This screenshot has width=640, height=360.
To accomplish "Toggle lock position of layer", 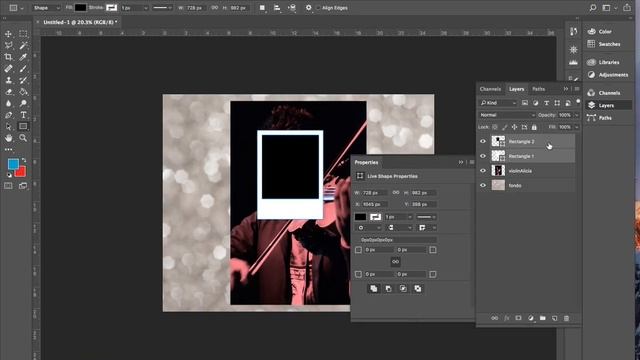I will (514, 127).
